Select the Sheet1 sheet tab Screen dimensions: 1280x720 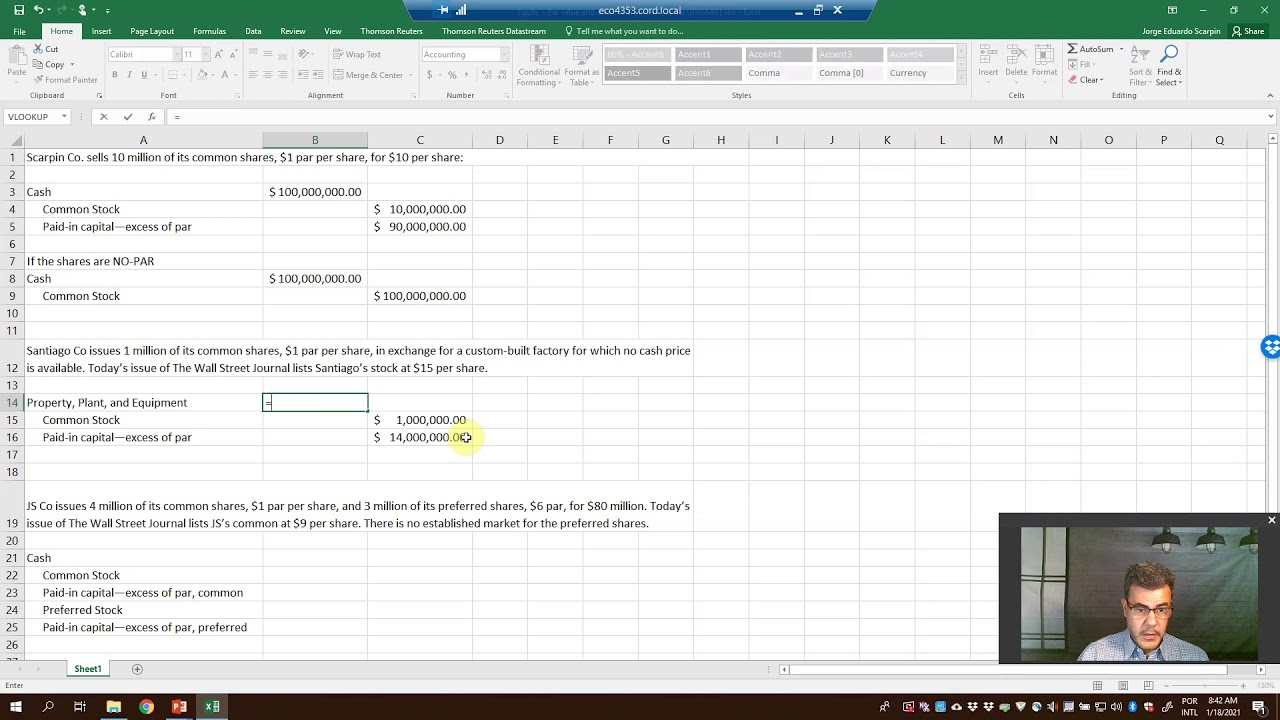click(x=87, y=669)
